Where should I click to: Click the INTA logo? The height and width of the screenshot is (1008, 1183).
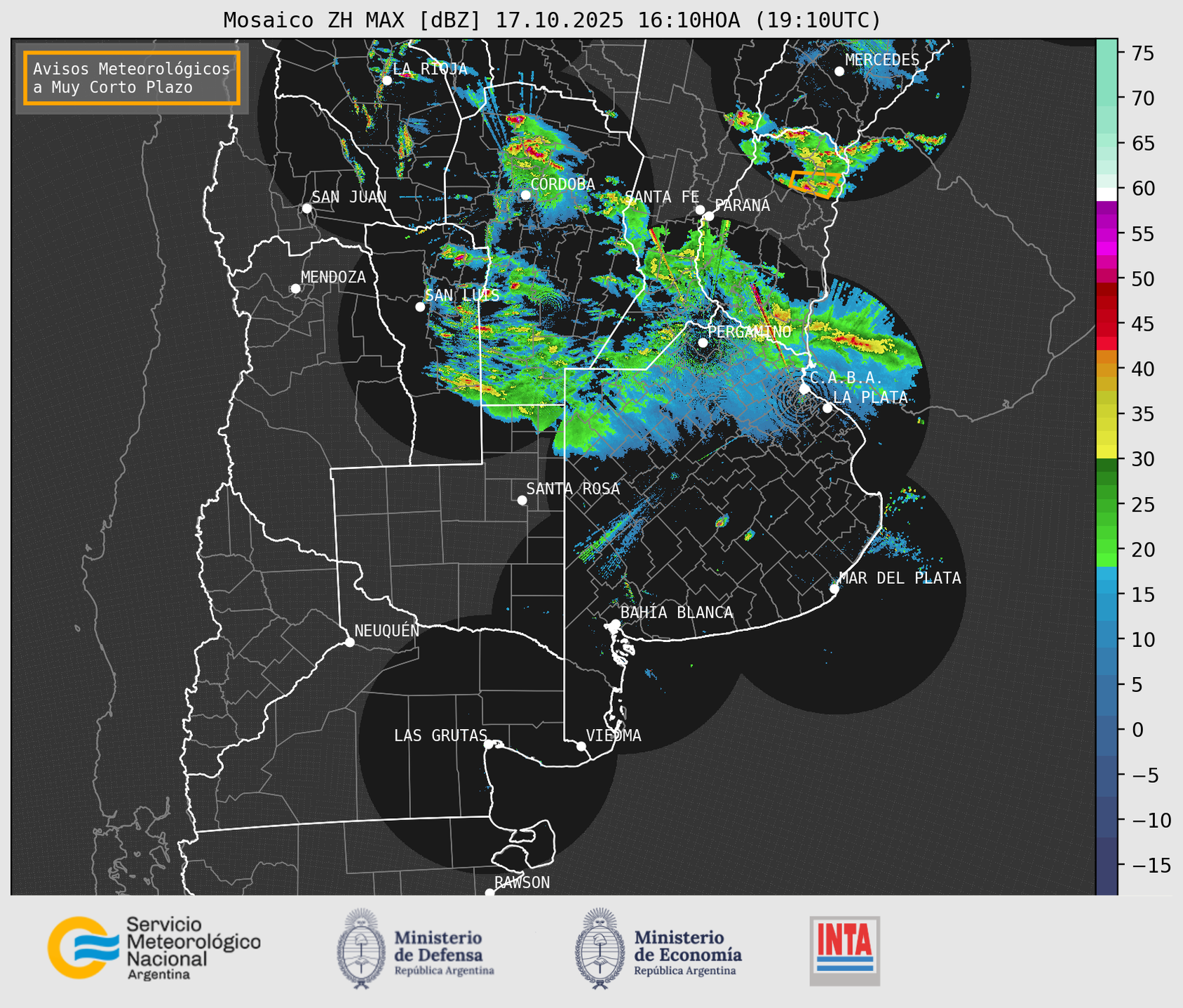click(x=844, y=951)
